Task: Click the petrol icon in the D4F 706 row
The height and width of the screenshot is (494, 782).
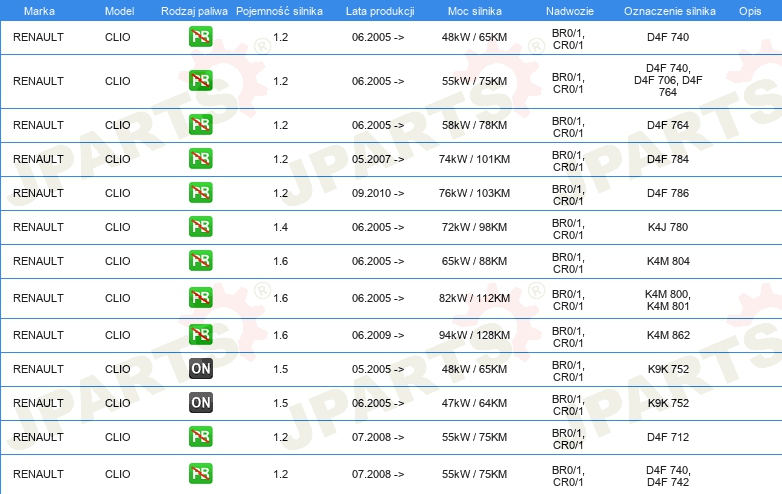Action: coord(200,81)
